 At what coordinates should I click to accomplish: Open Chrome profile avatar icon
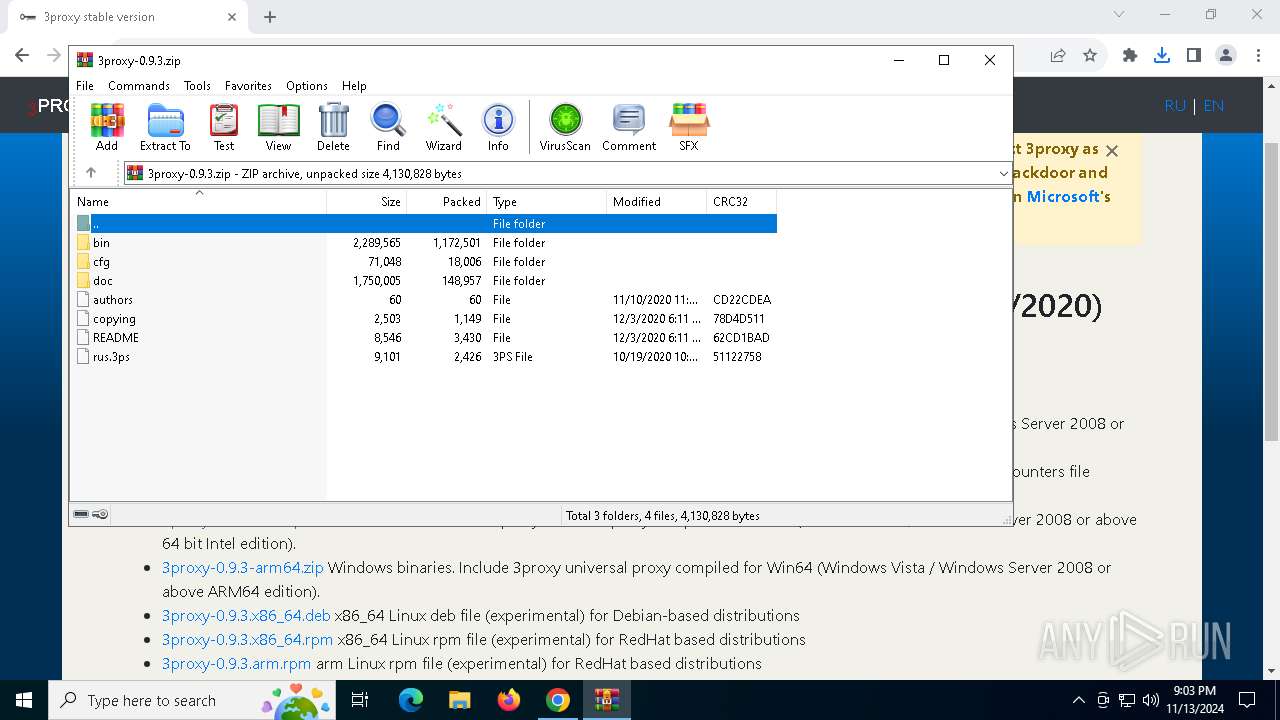[1225, 56]
